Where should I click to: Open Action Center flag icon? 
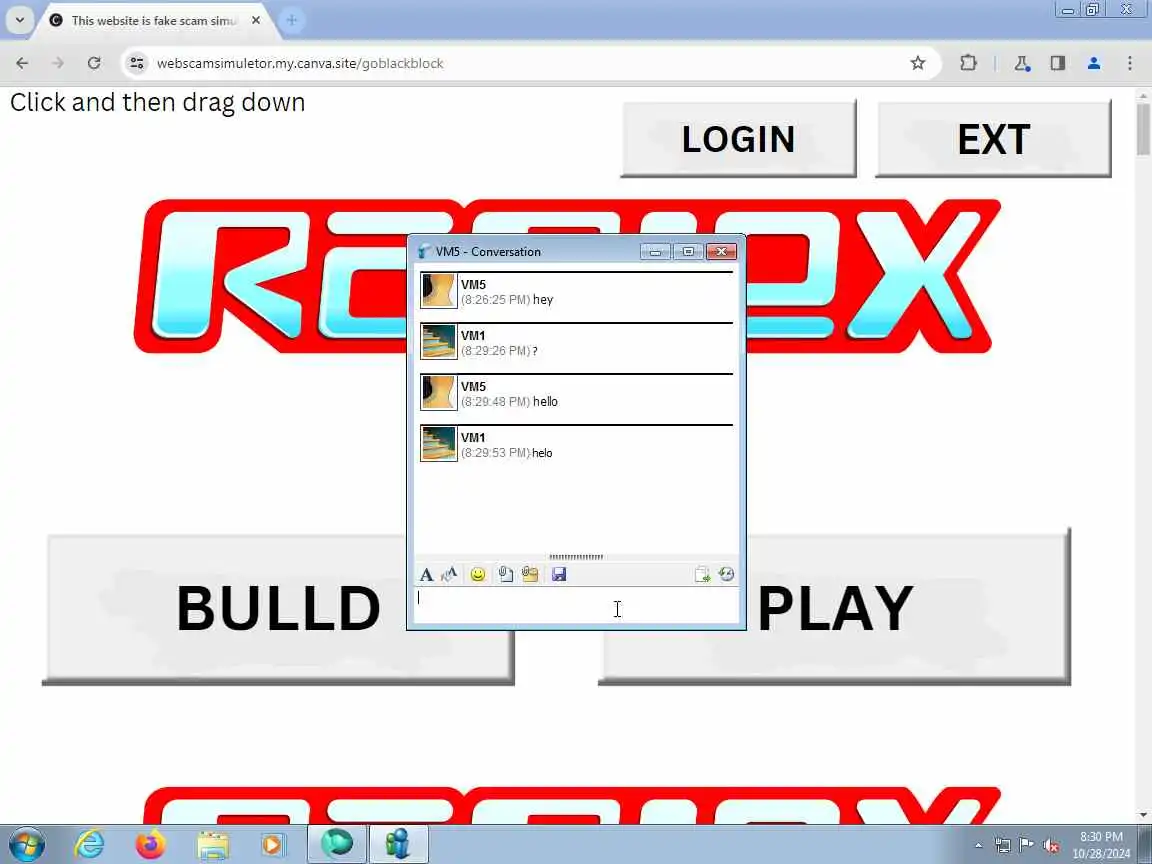pyautogui.click(x=1026, y=845)
